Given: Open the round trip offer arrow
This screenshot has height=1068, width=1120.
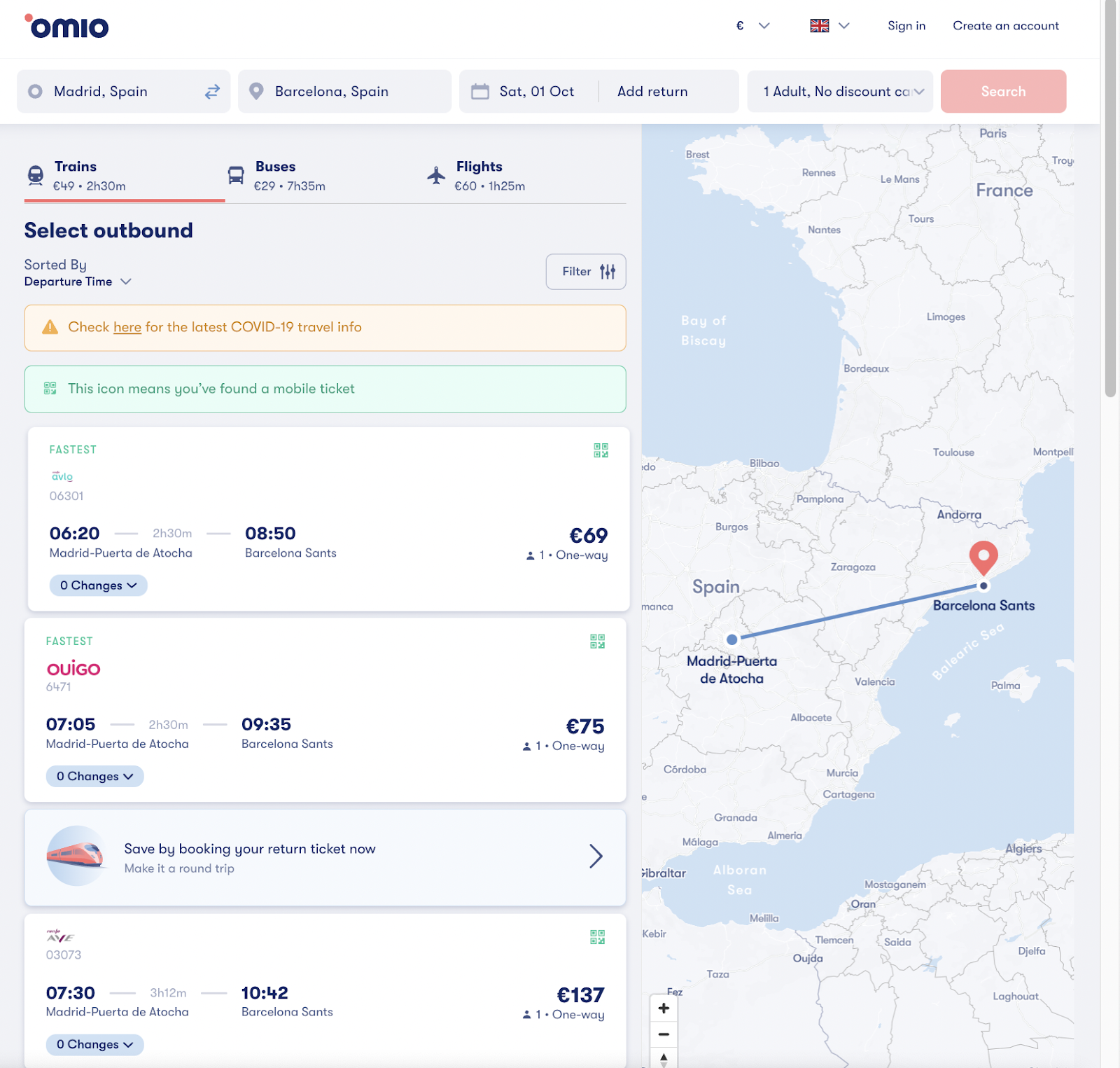Looking at the screenshot, I should (596, 856).
